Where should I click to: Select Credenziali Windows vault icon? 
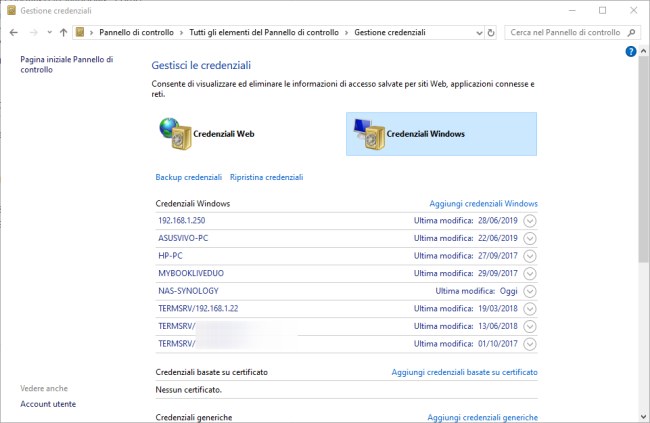point(369,134)
